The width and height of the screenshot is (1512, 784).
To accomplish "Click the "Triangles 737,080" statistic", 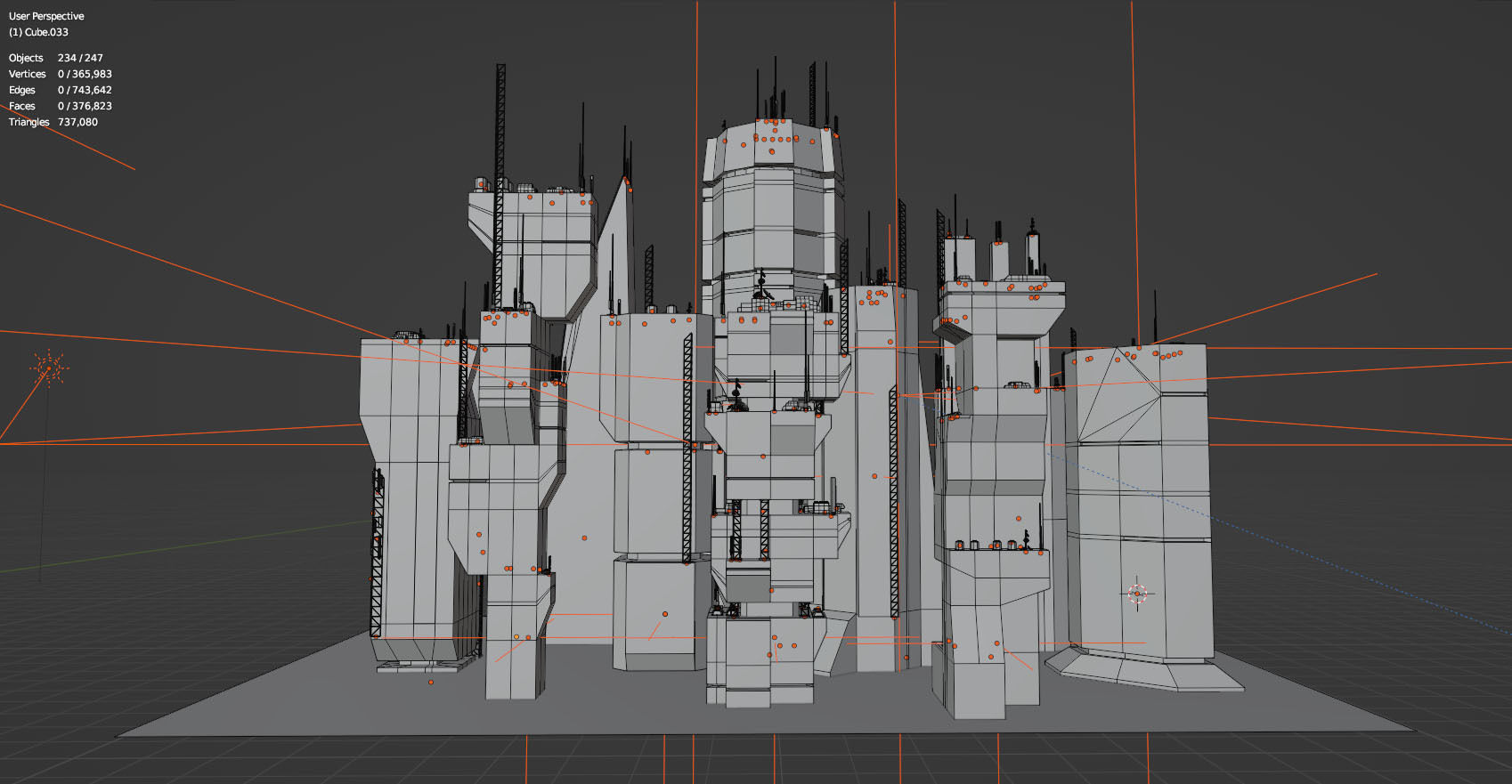I will (53, 122).
